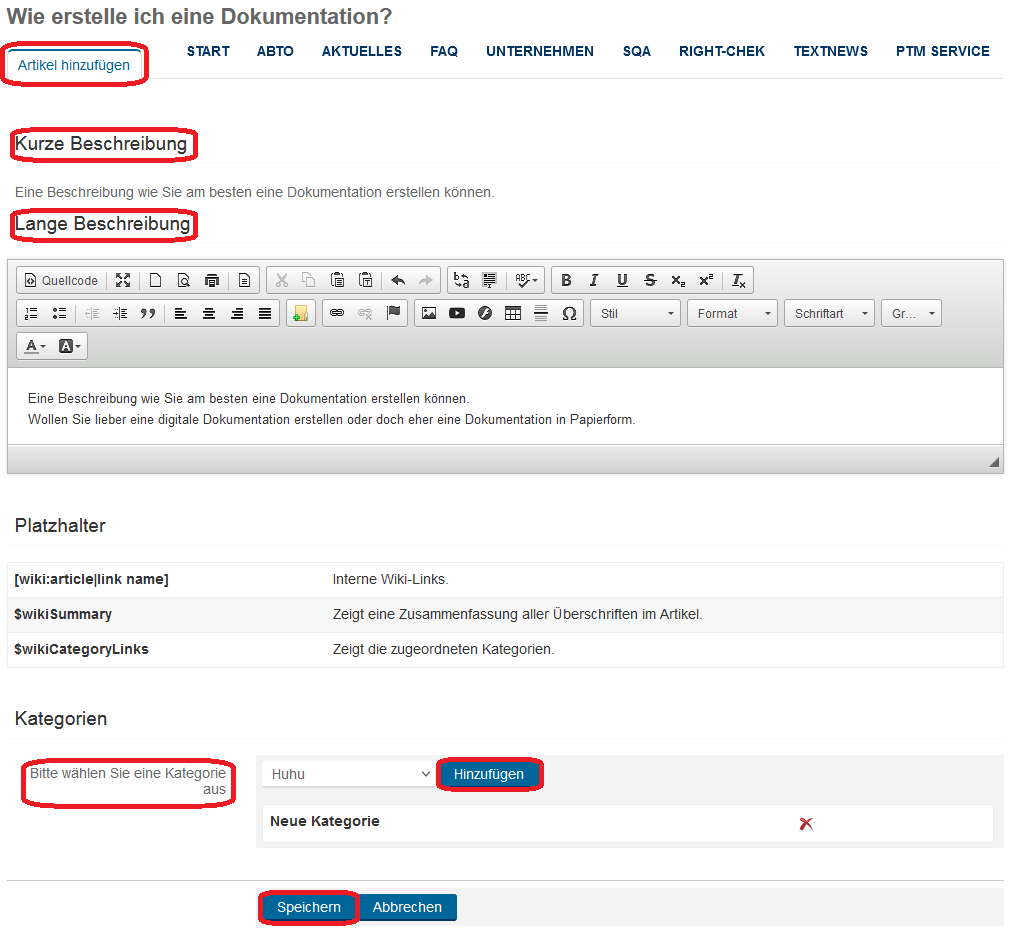
Task: Embed a YouTube video
Action: pos(457,313)
